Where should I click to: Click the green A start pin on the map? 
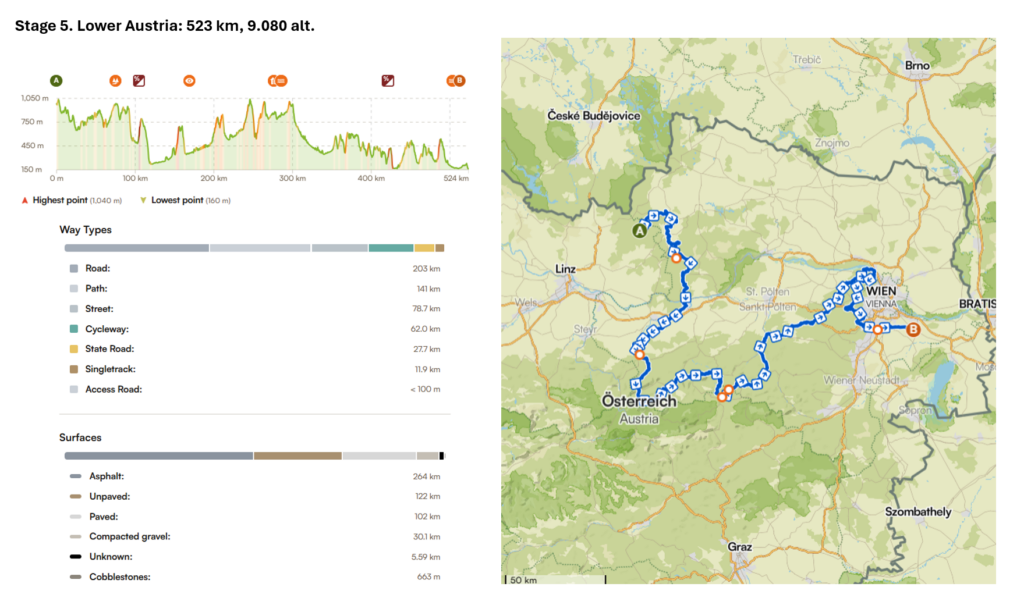coord(639,231)
